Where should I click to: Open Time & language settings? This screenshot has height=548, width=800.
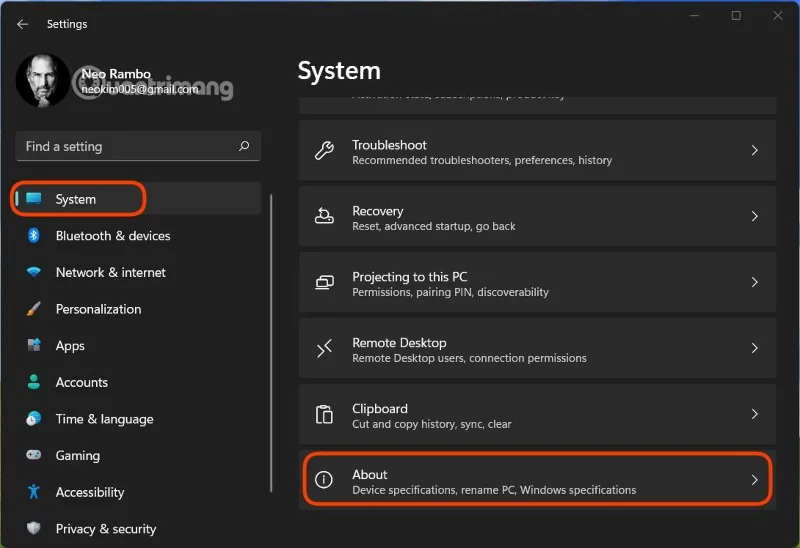pos(138,418)
